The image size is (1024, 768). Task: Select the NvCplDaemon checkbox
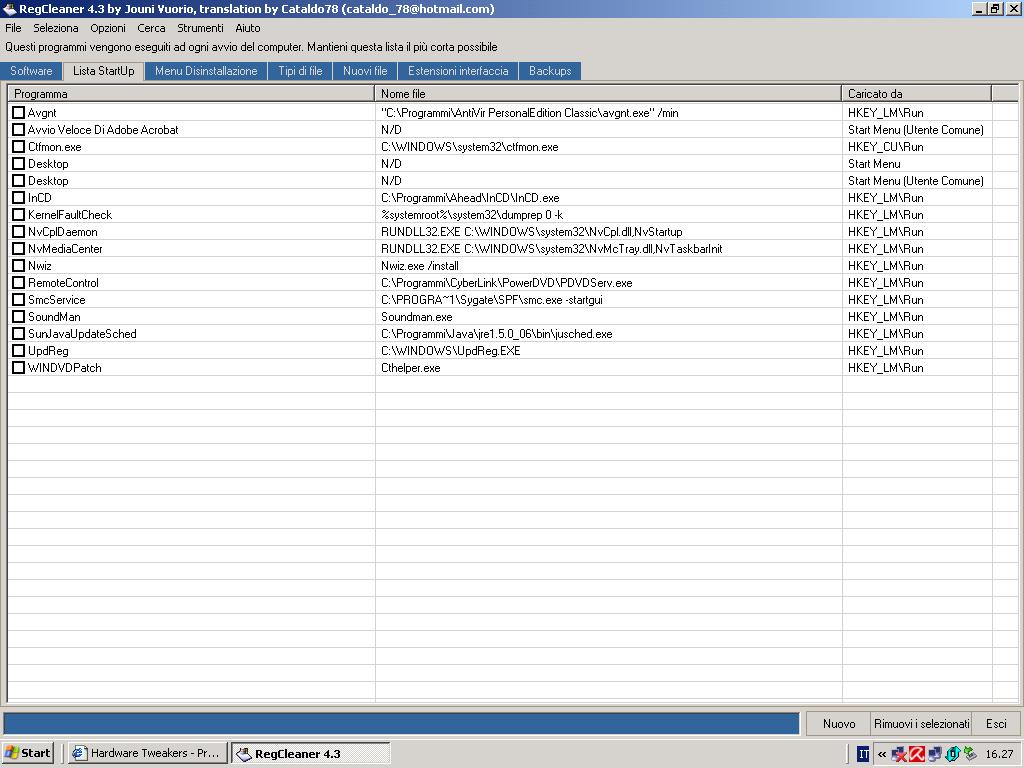tap(18, 231)
